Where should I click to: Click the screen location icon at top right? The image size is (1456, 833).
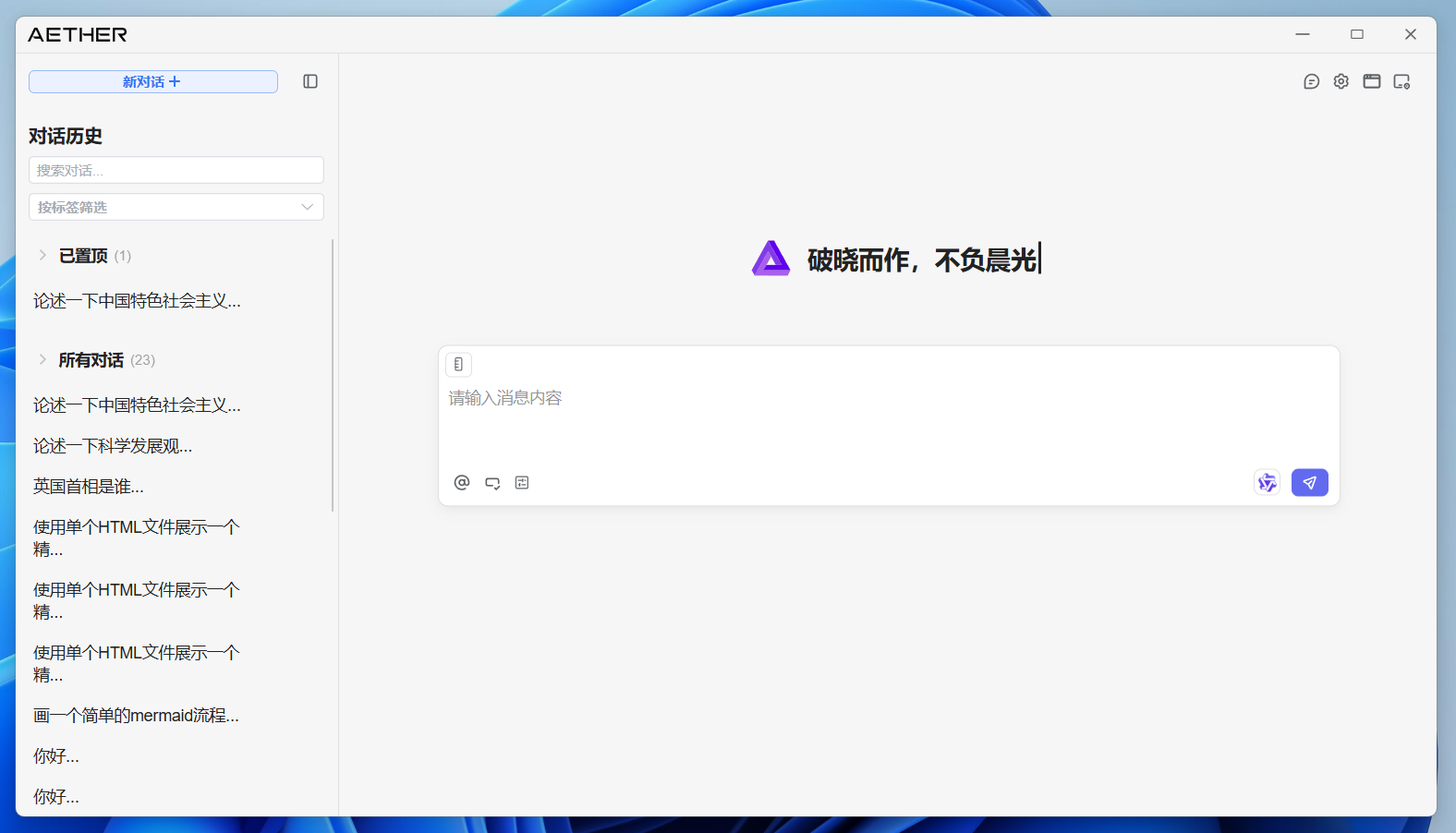pos(1401,81)
